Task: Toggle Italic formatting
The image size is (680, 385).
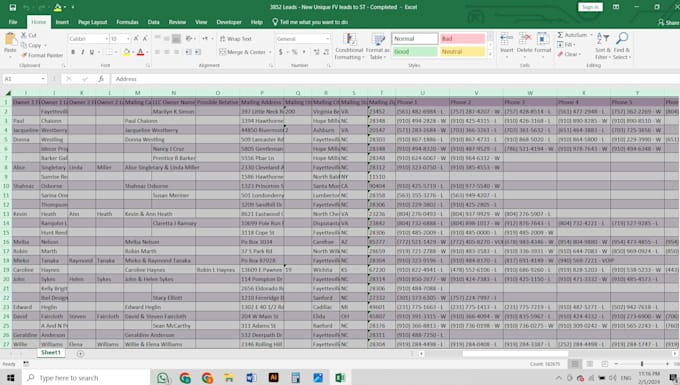Action: [x=82, y=52]
